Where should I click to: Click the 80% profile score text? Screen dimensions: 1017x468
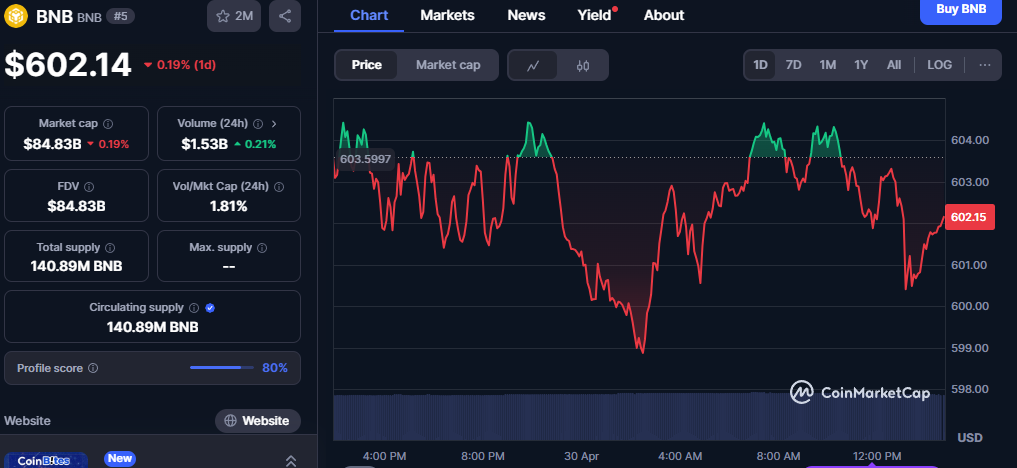[275, 368]
